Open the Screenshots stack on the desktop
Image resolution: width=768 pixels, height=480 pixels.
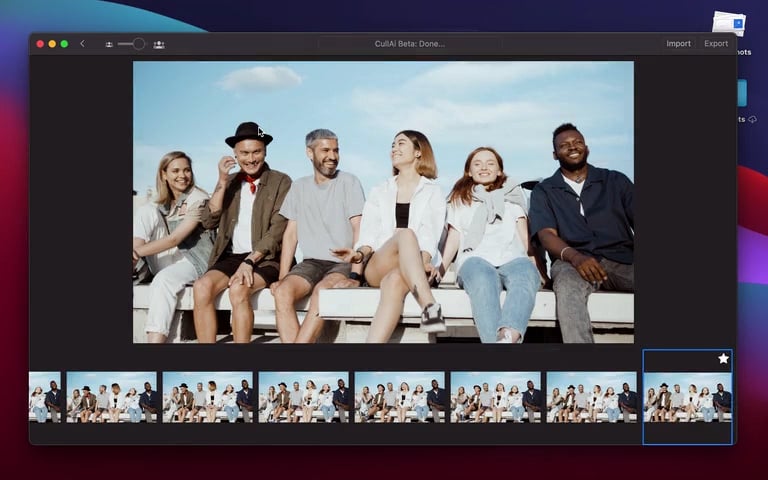(x=729, y=25)
